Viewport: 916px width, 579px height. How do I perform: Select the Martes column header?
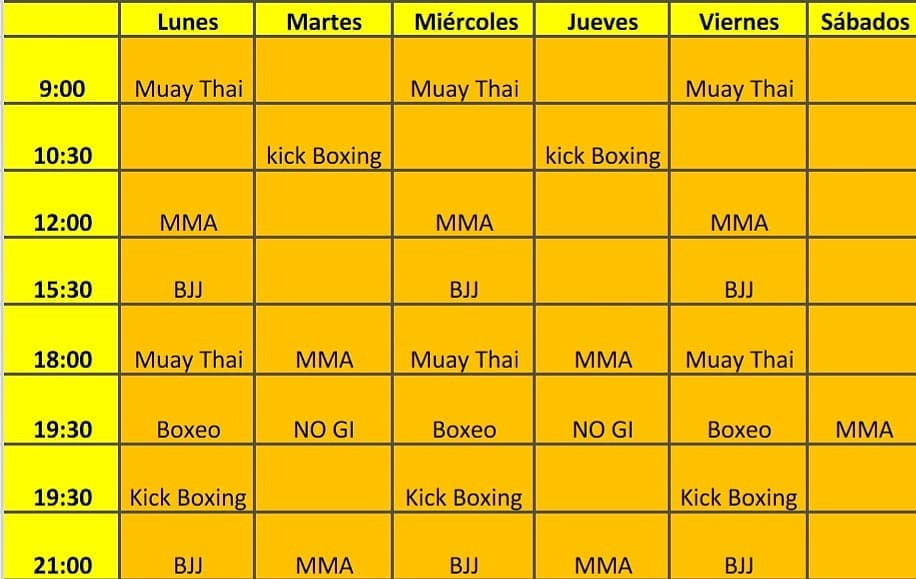324,22
